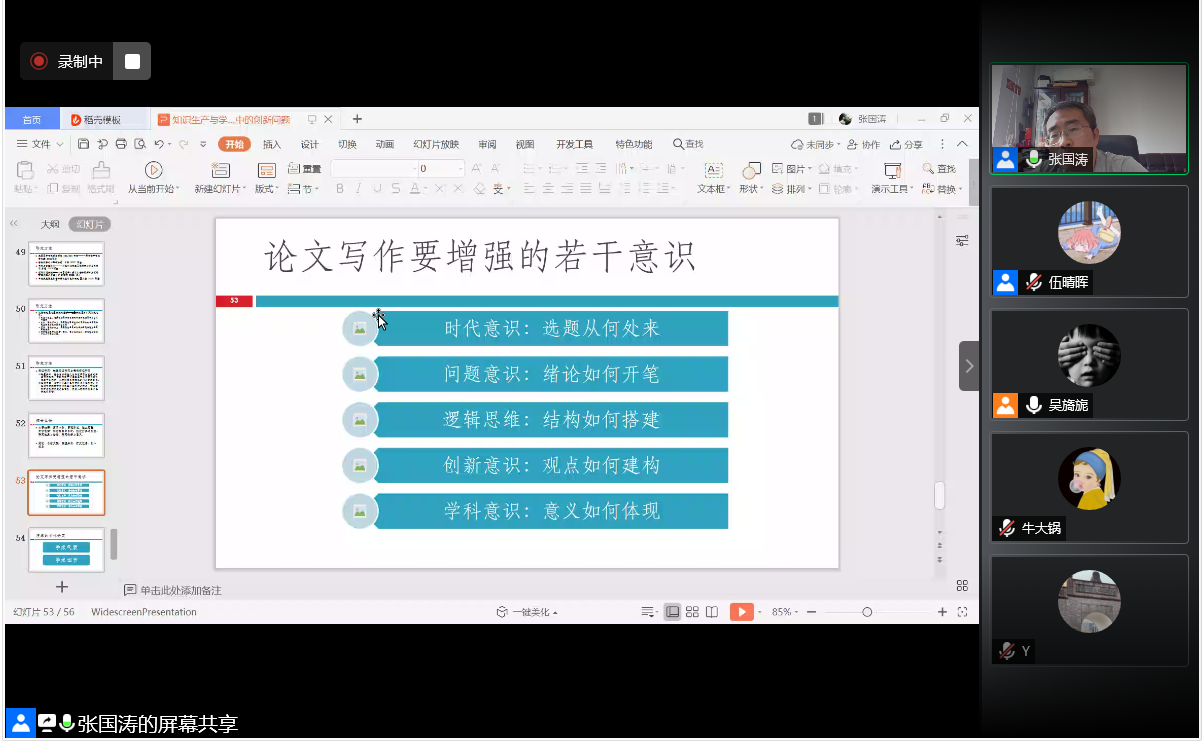
Task: Switch to the 幻灯片放映 tab
Action: 436,144
